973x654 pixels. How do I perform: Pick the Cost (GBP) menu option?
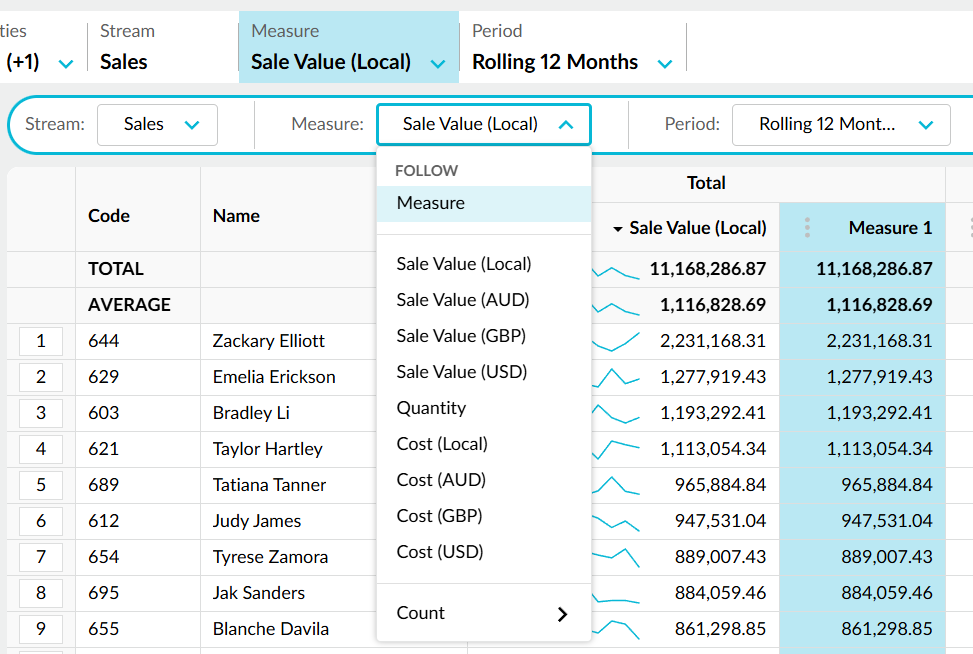439,516
